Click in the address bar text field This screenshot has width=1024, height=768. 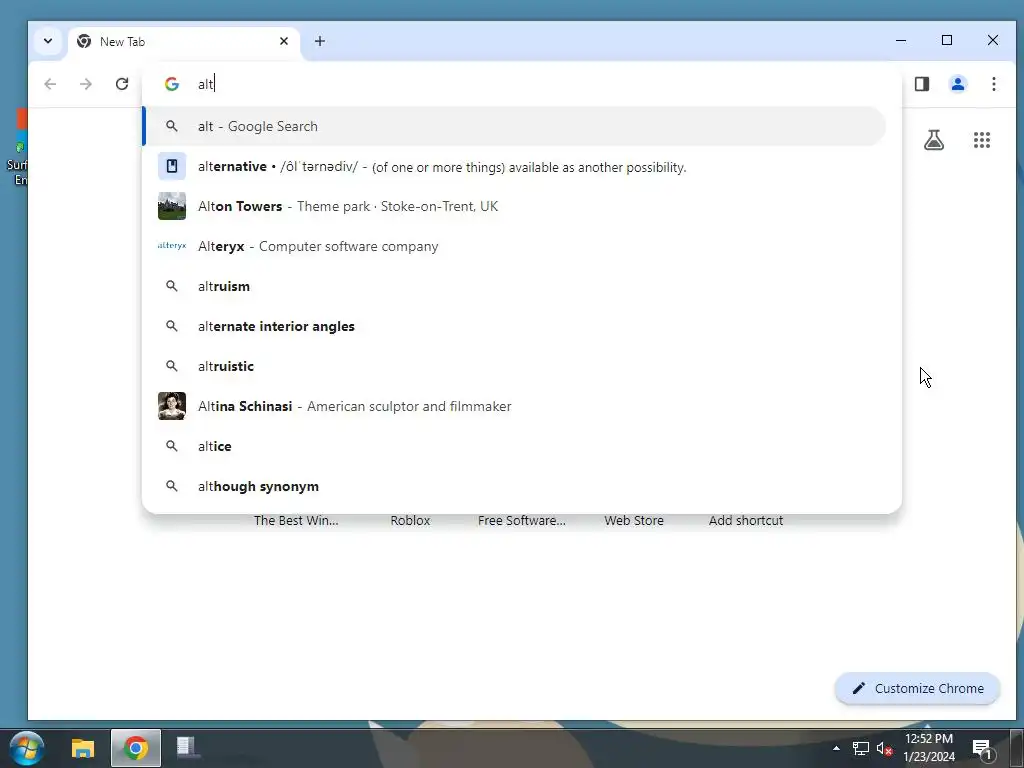coord(522,84)
